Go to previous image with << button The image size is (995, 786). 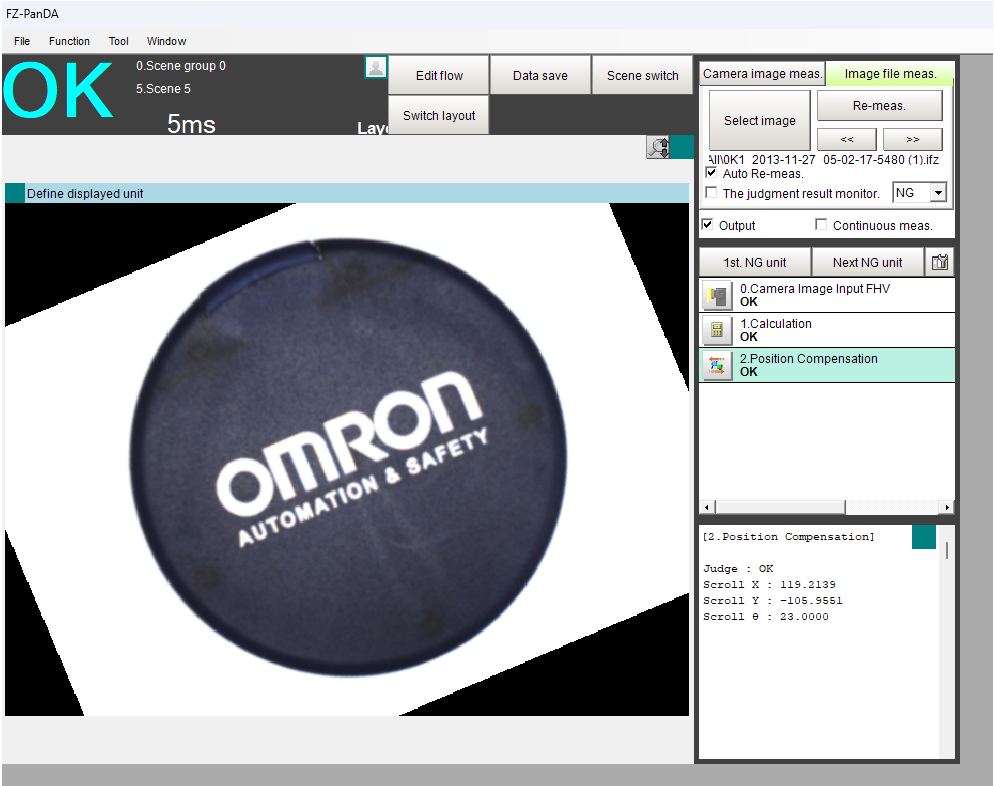[x=847, y=139]
